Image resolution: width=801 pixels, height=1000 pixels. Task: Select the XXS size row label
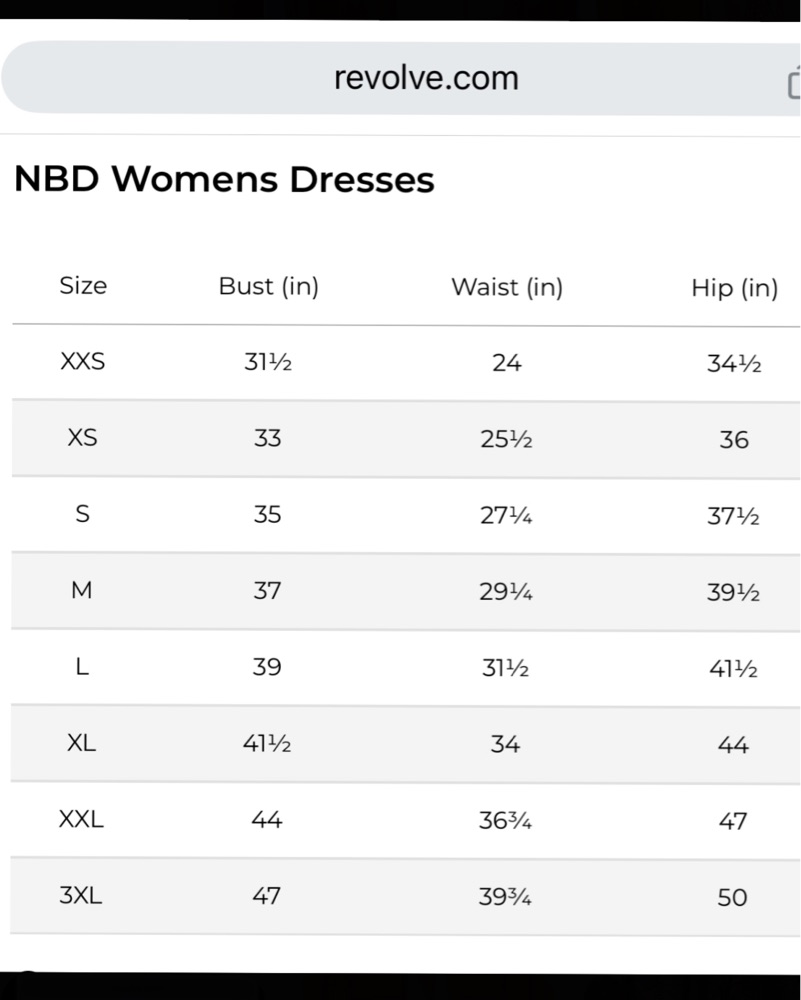click(x=82, y=362)
